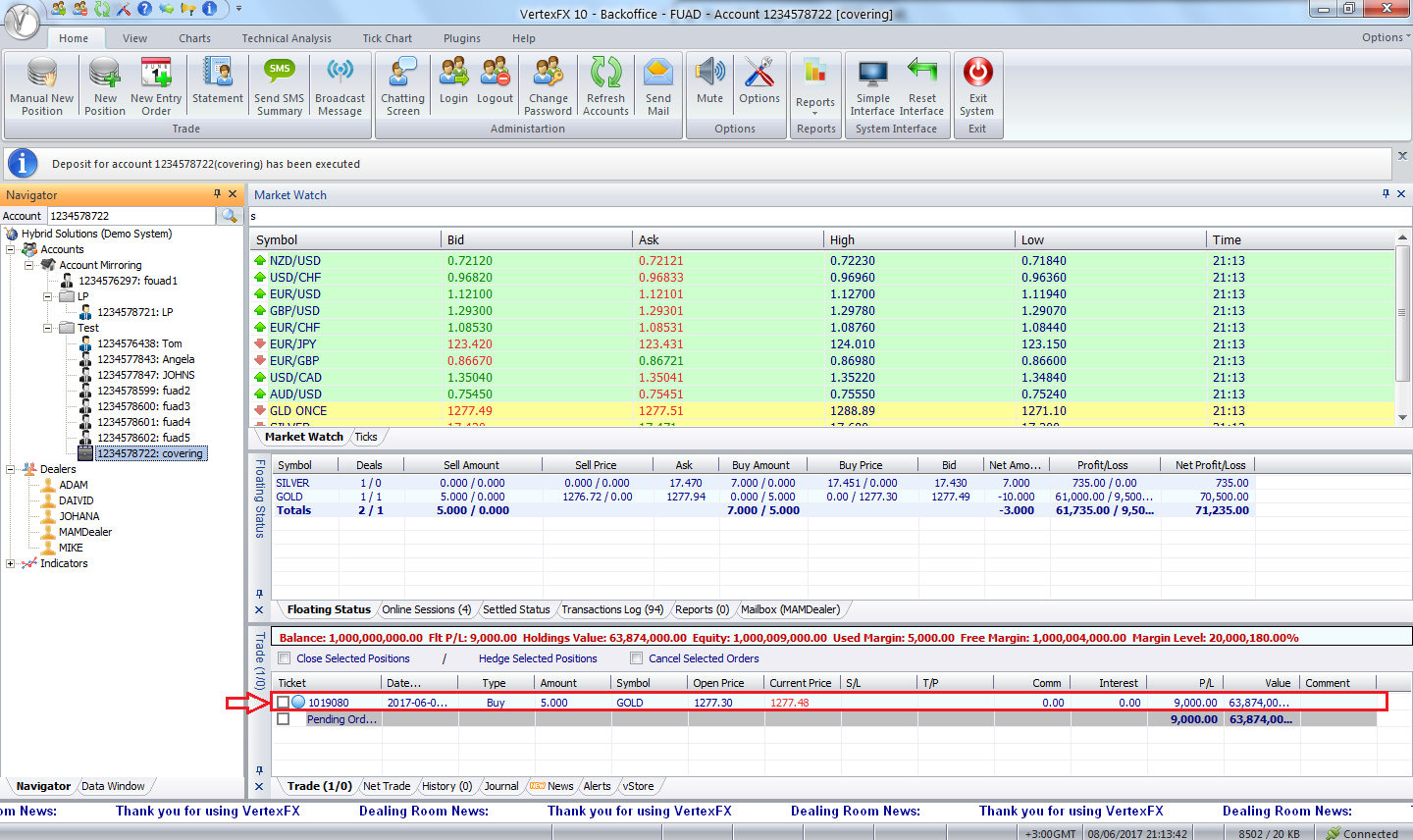The height and width of the screenshot is (840, 1413).
Task: Open the Reports dropdown in the ribbon
Action: tap(815, 86)
